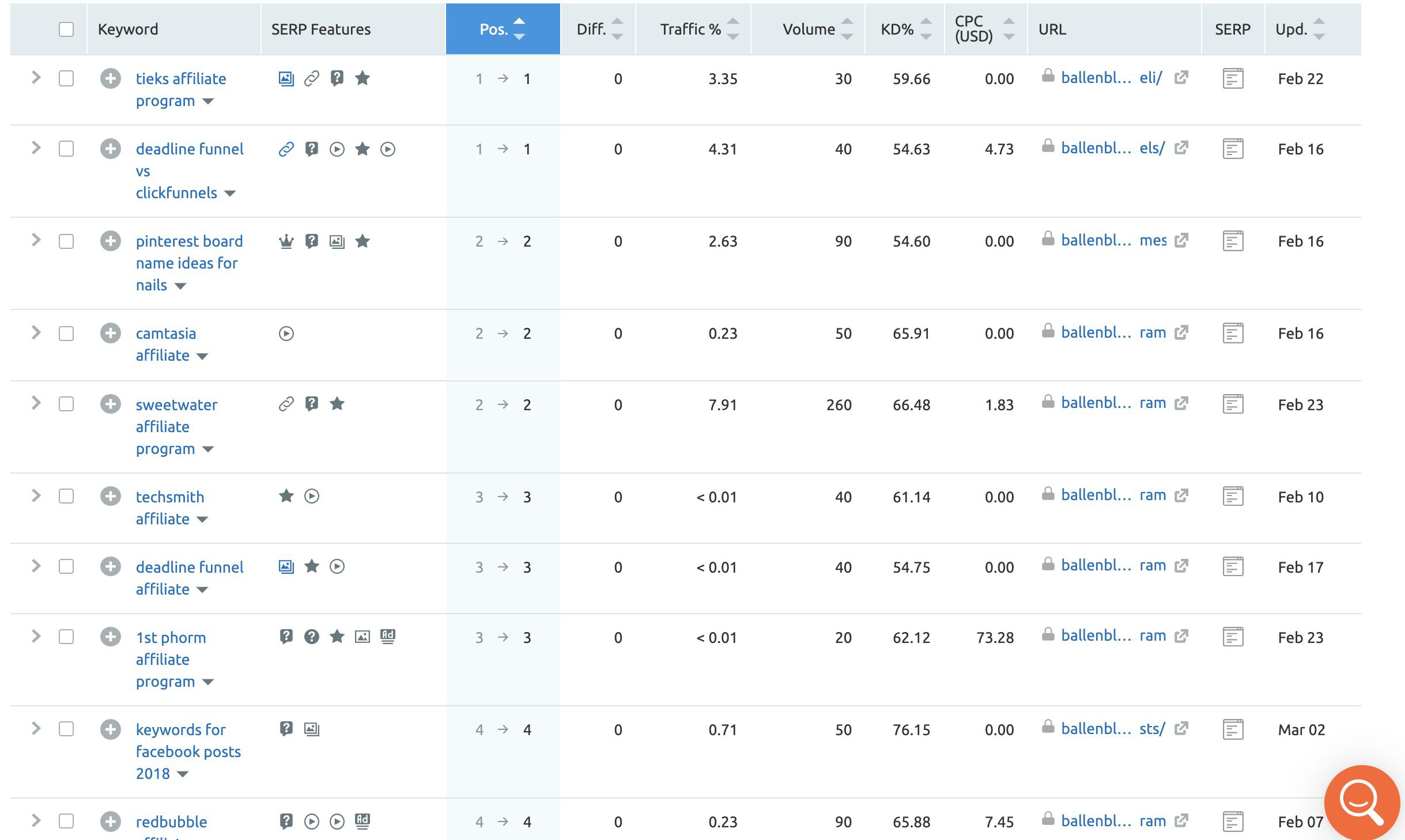The height and width of the screenshot is (840, 1405).
Task: Add deadline funnel vs clickfunnels plus icon
Action: click(x=111, y=149)
